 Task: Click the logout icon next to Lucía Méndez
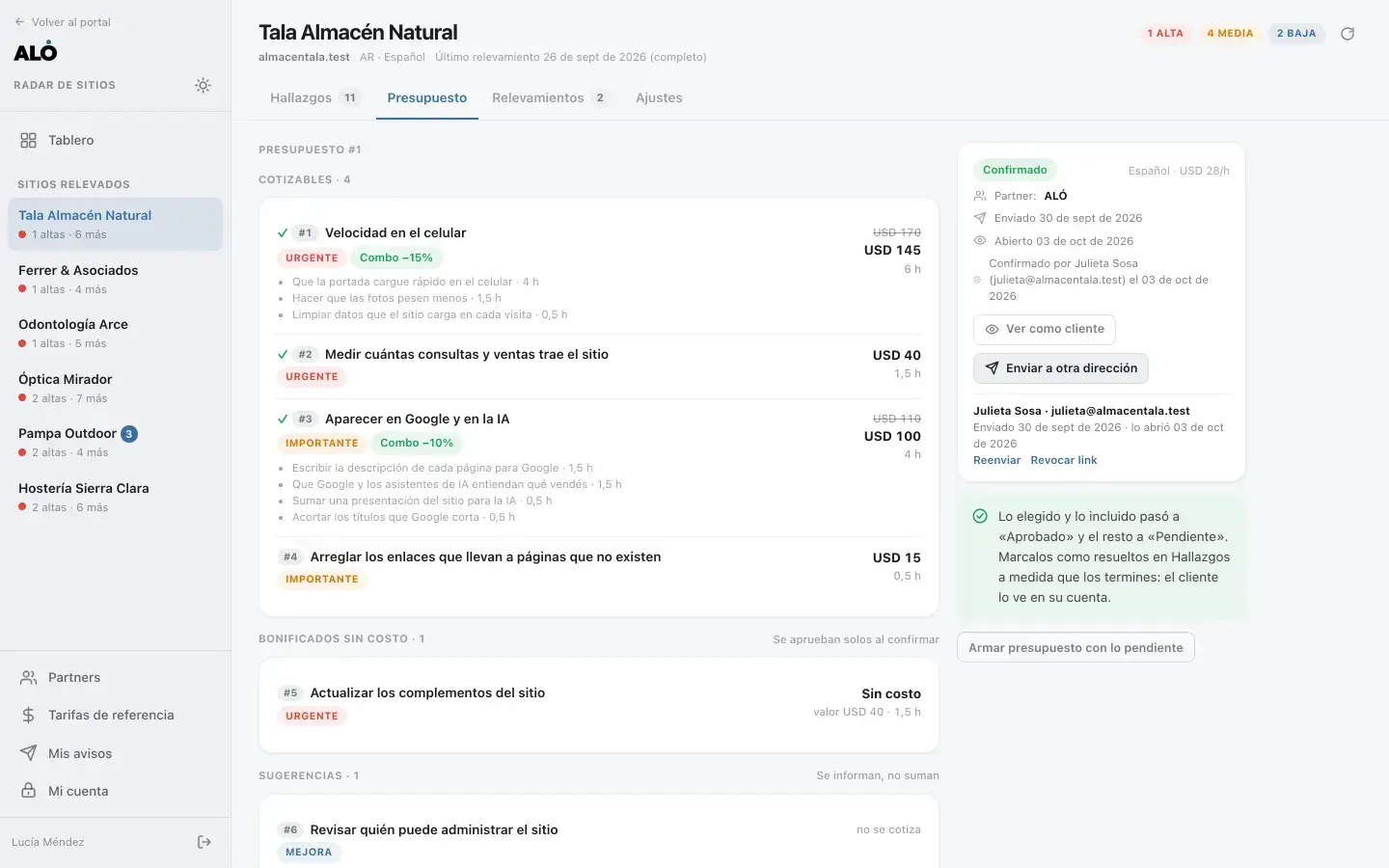(x=204, y=842)
